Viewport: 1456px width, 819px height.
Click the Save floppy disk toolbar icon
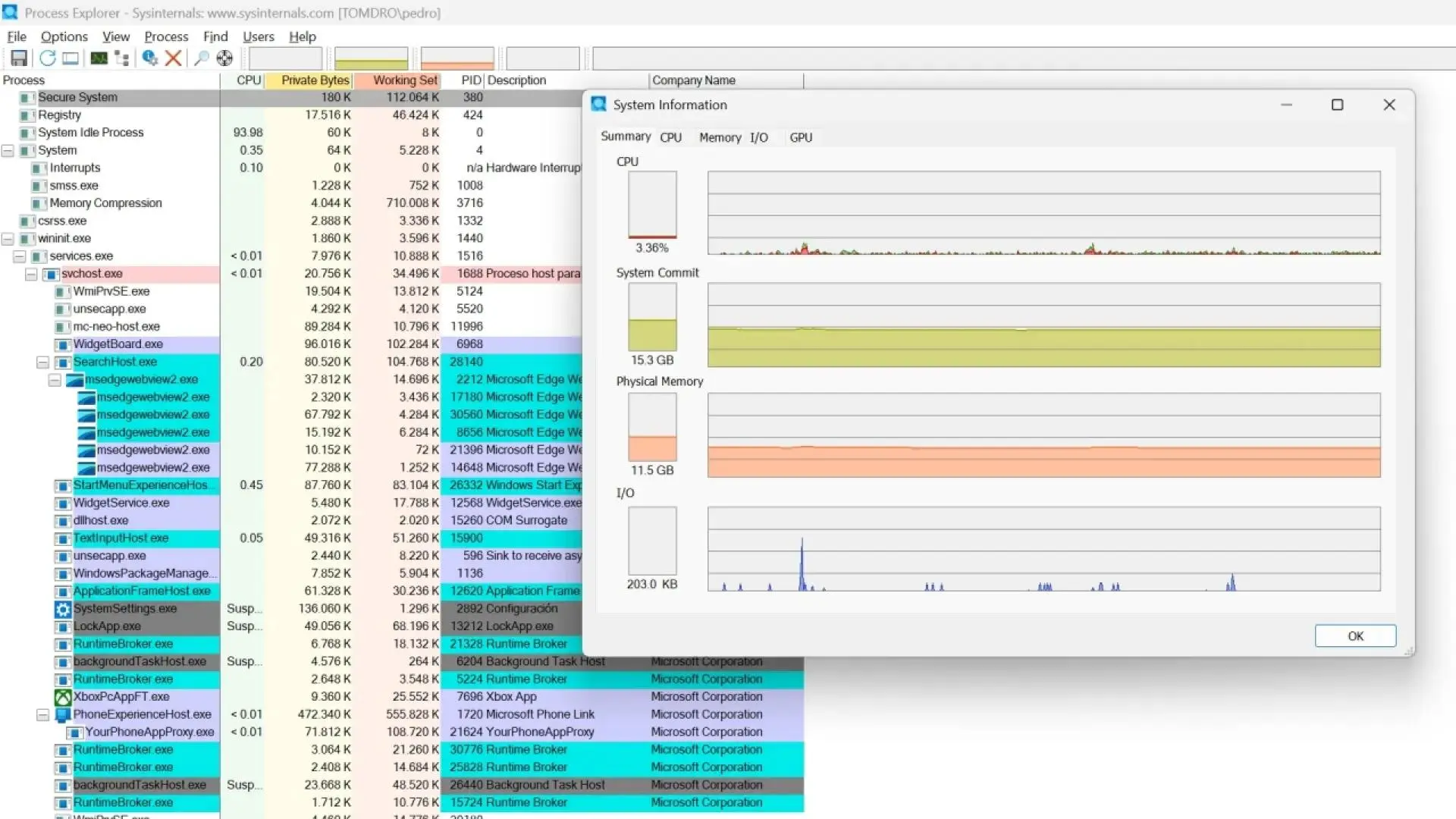coord(19,58)
